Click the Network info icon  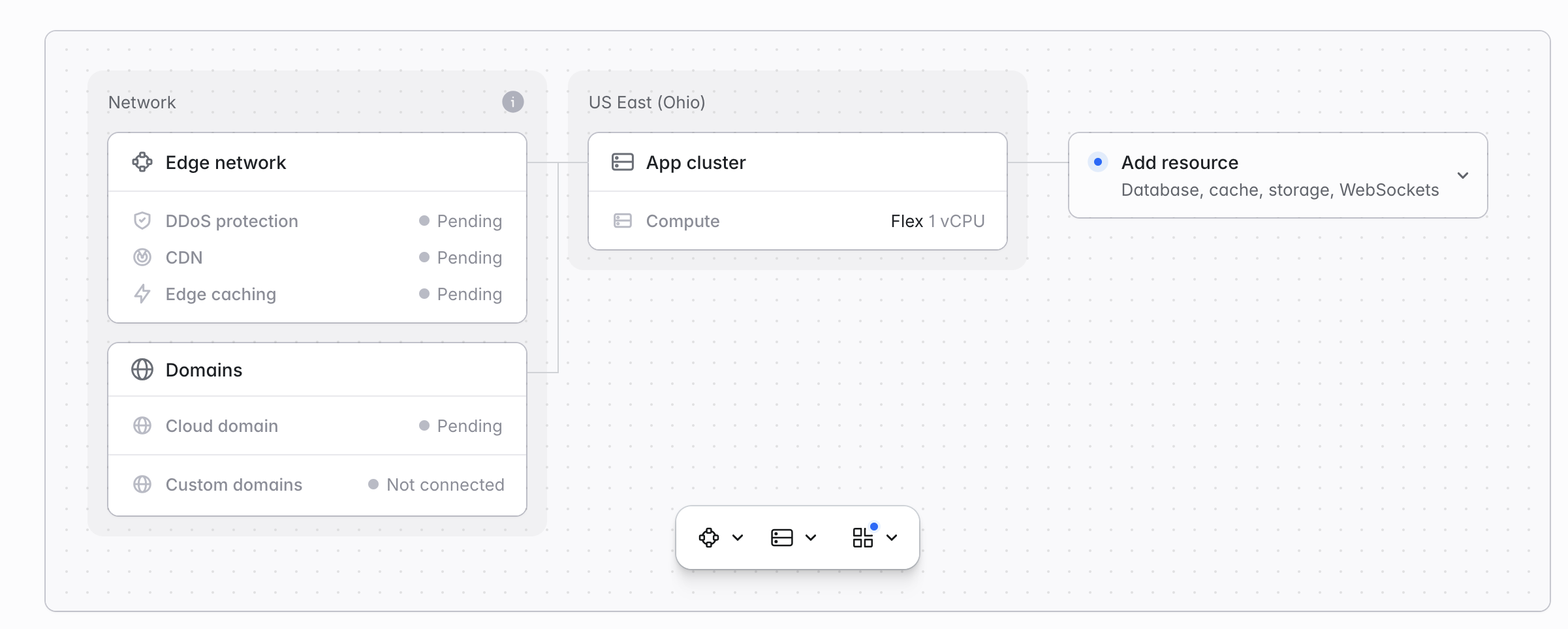[x=512, y=102]
